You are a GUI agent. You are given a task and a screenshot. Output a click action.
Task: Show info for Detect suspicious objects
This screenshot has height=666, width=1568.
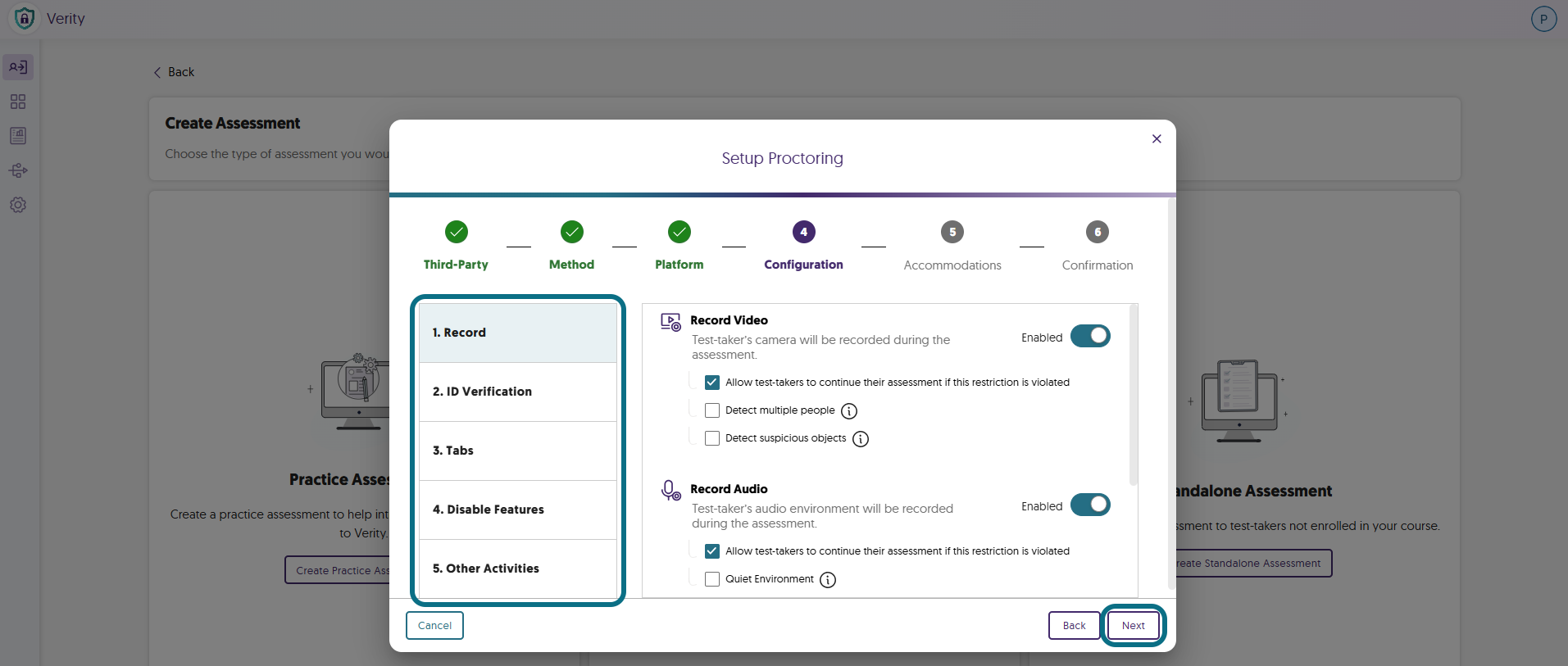861,439
